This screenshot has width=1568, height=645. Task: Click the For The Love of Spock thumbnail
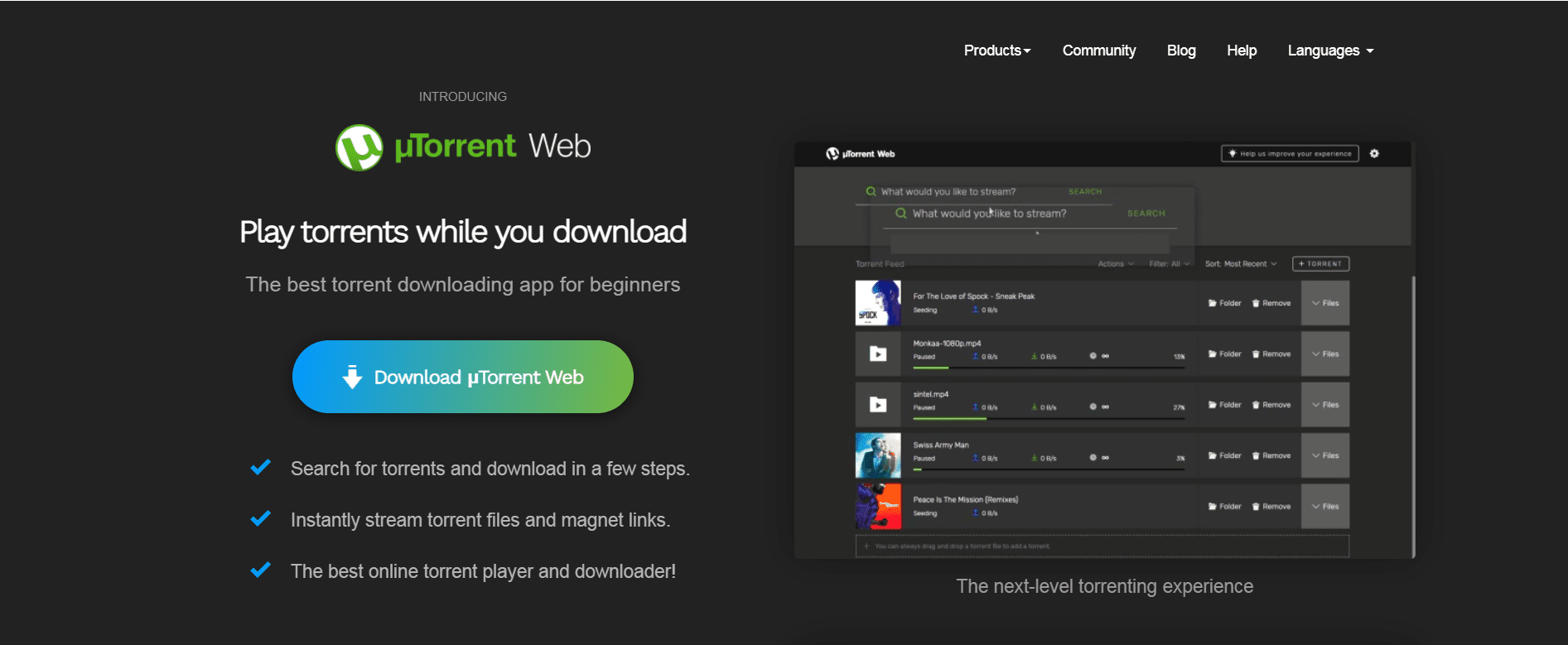click(x=878, y=303)
